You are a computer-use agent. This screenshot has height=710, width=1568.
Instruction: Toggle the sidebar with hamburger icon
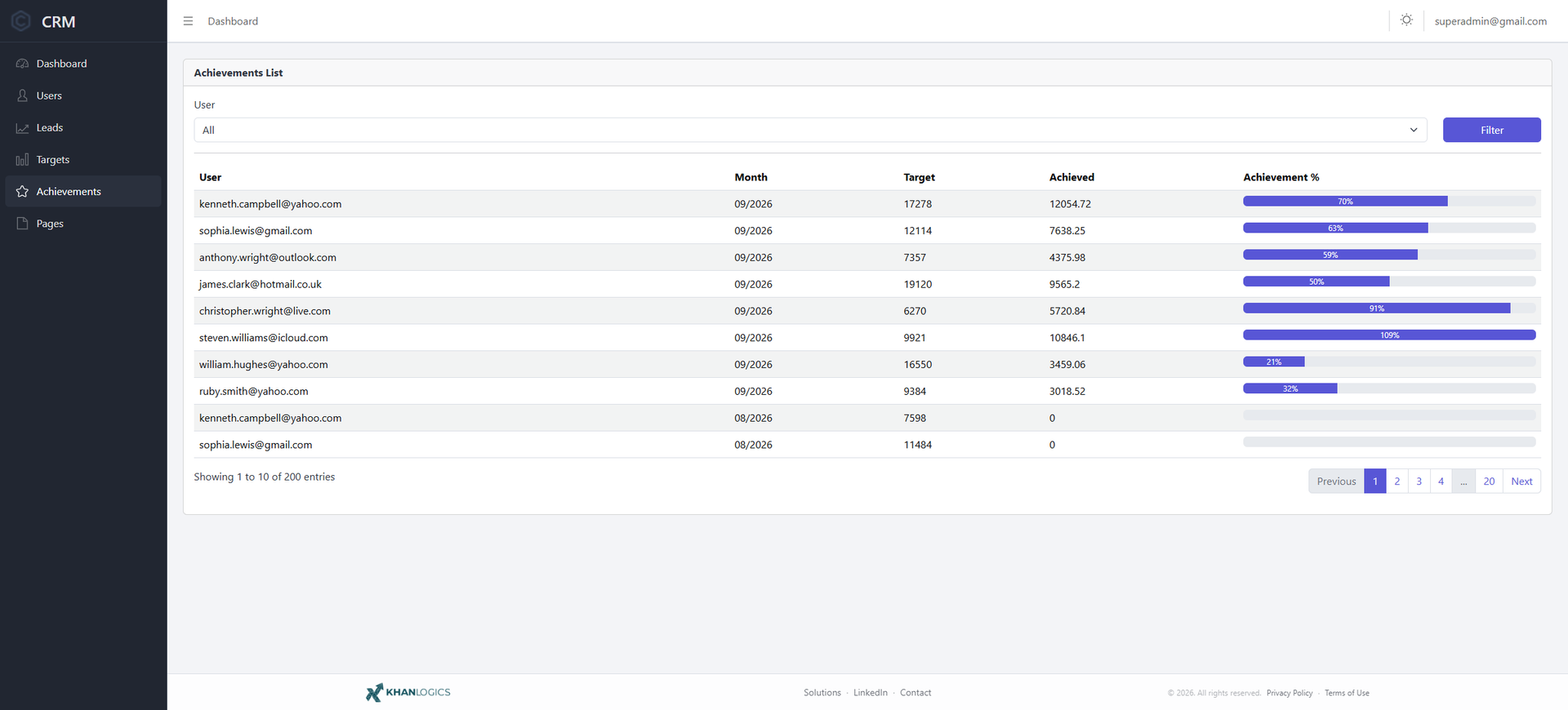point(188,21)
